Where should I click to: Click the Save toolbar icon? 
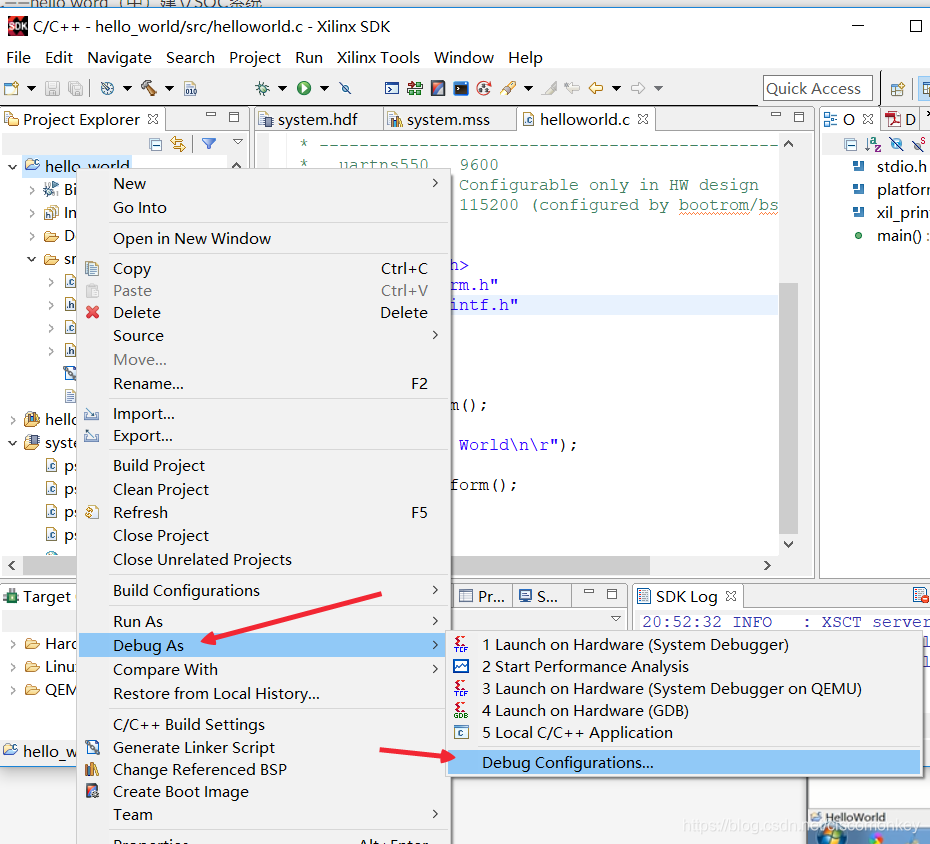coord(52,88)
